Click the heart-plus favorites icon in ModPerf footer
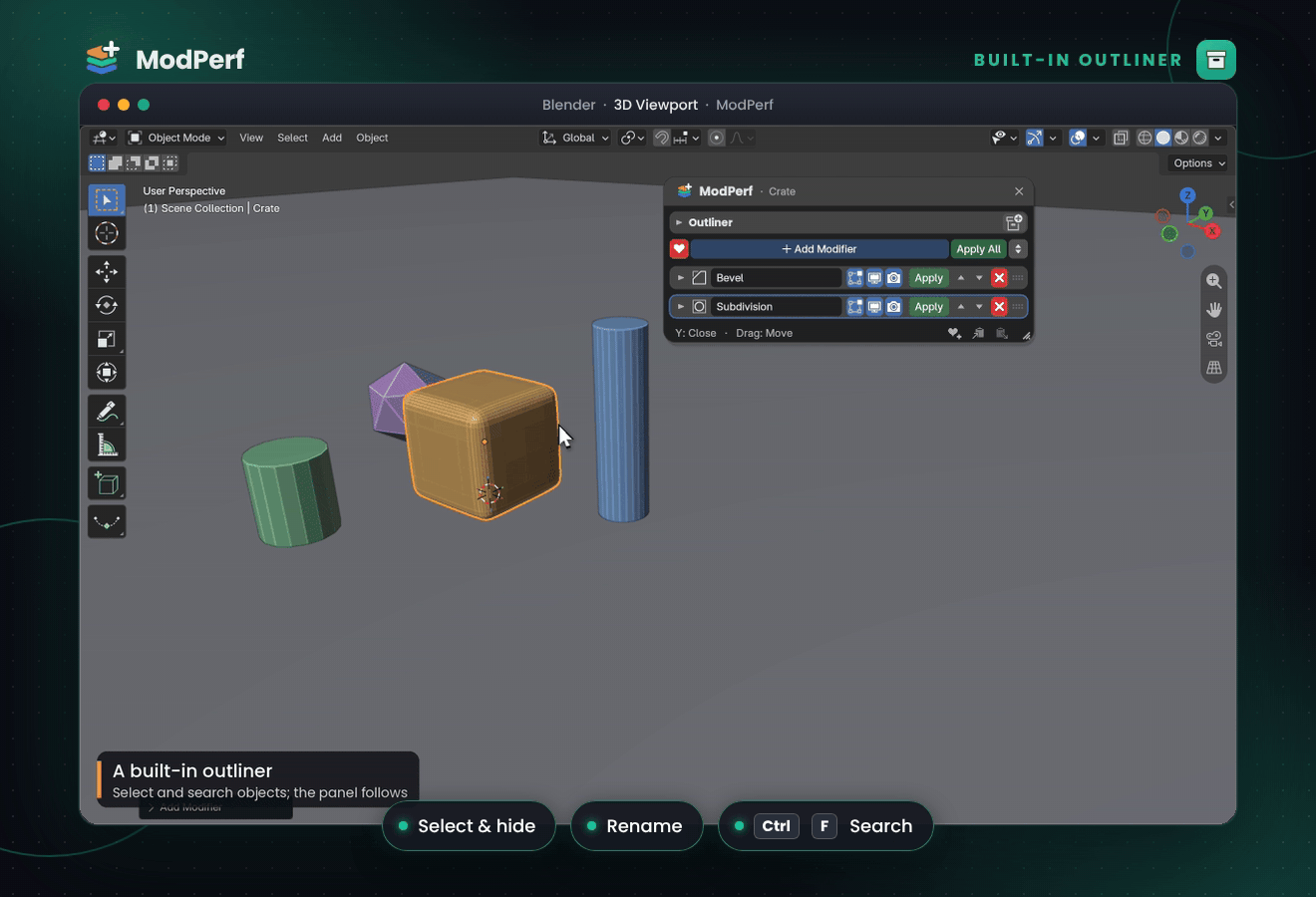The width and height of the screenshot is (1316, 897). (x=954, y=333)
